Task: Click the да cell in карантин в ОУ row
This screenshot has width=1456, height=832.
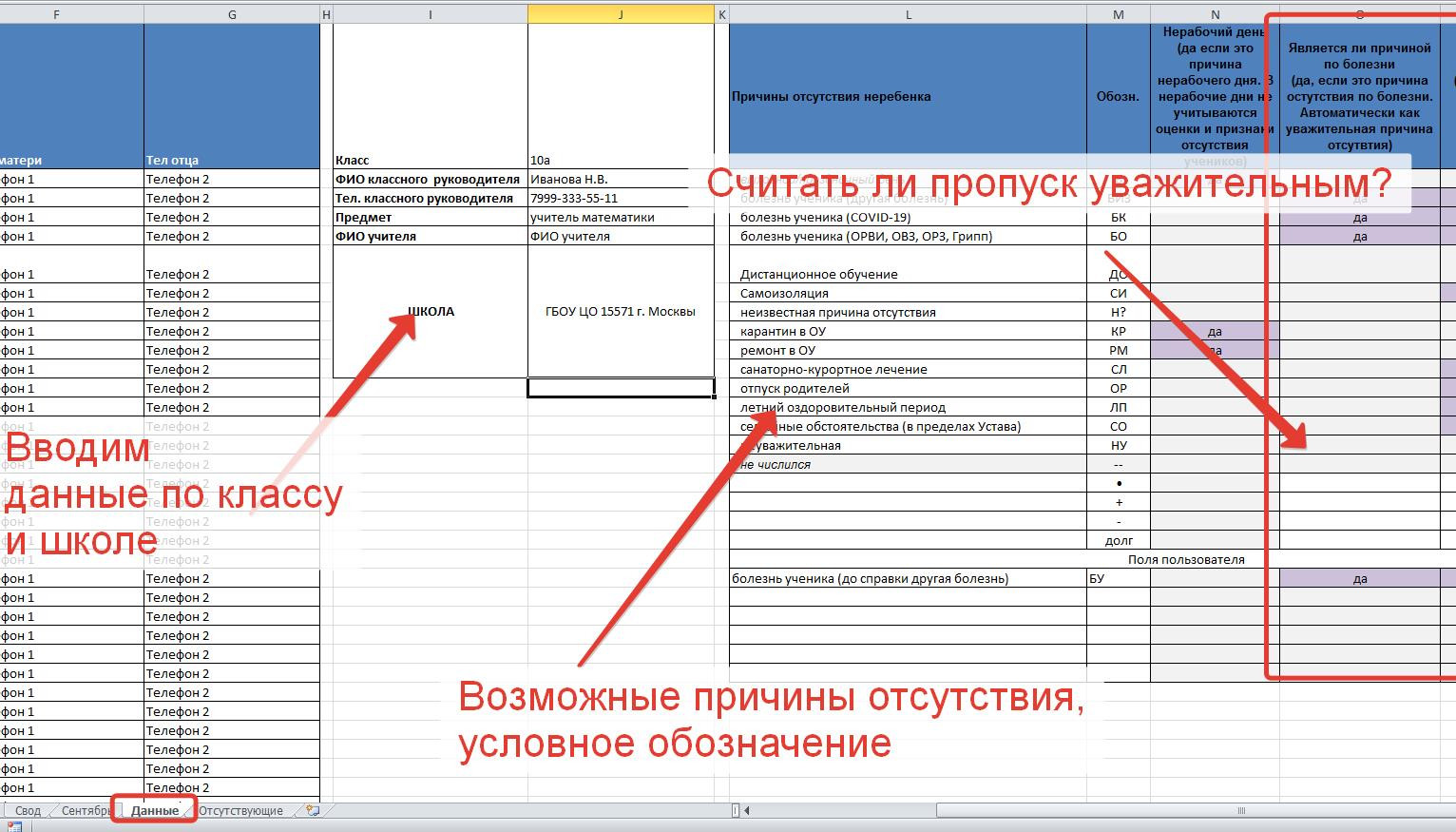Action: point(1214,332)
